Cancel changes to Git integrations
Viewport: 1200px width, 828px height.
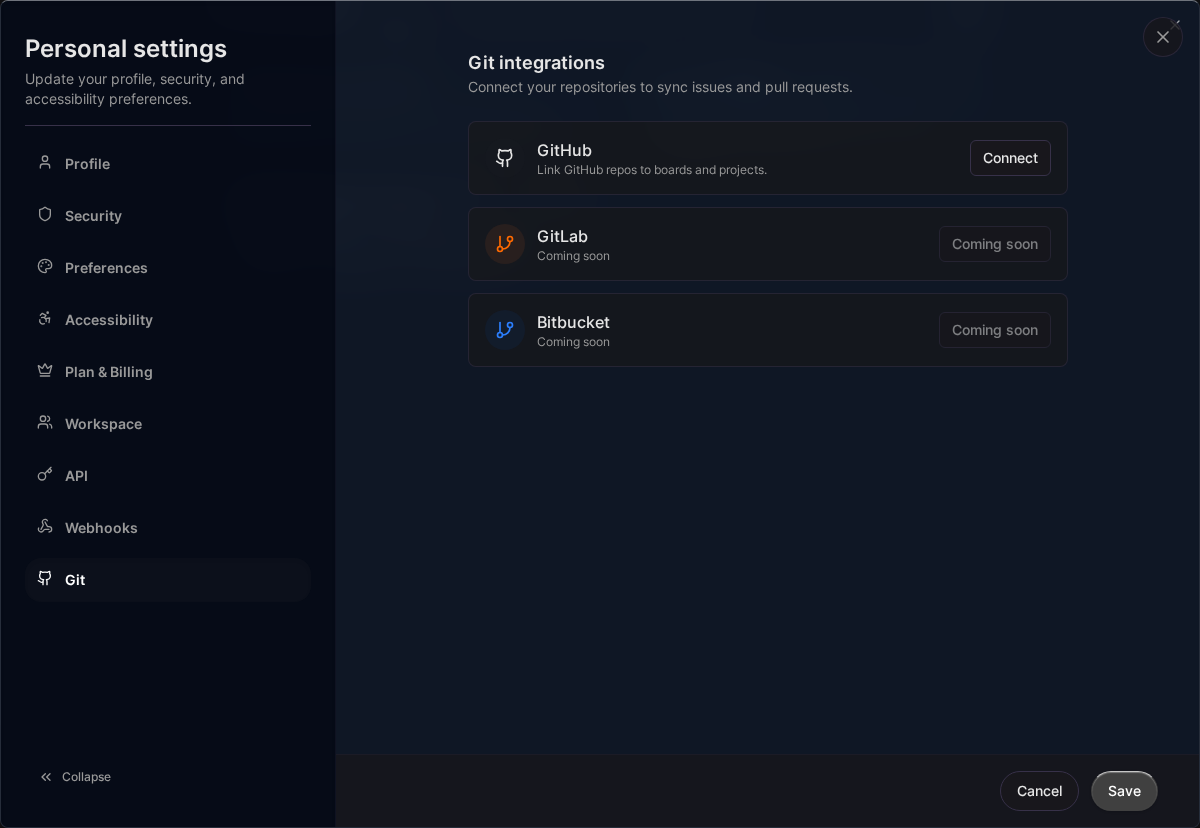coord(1039,790)
